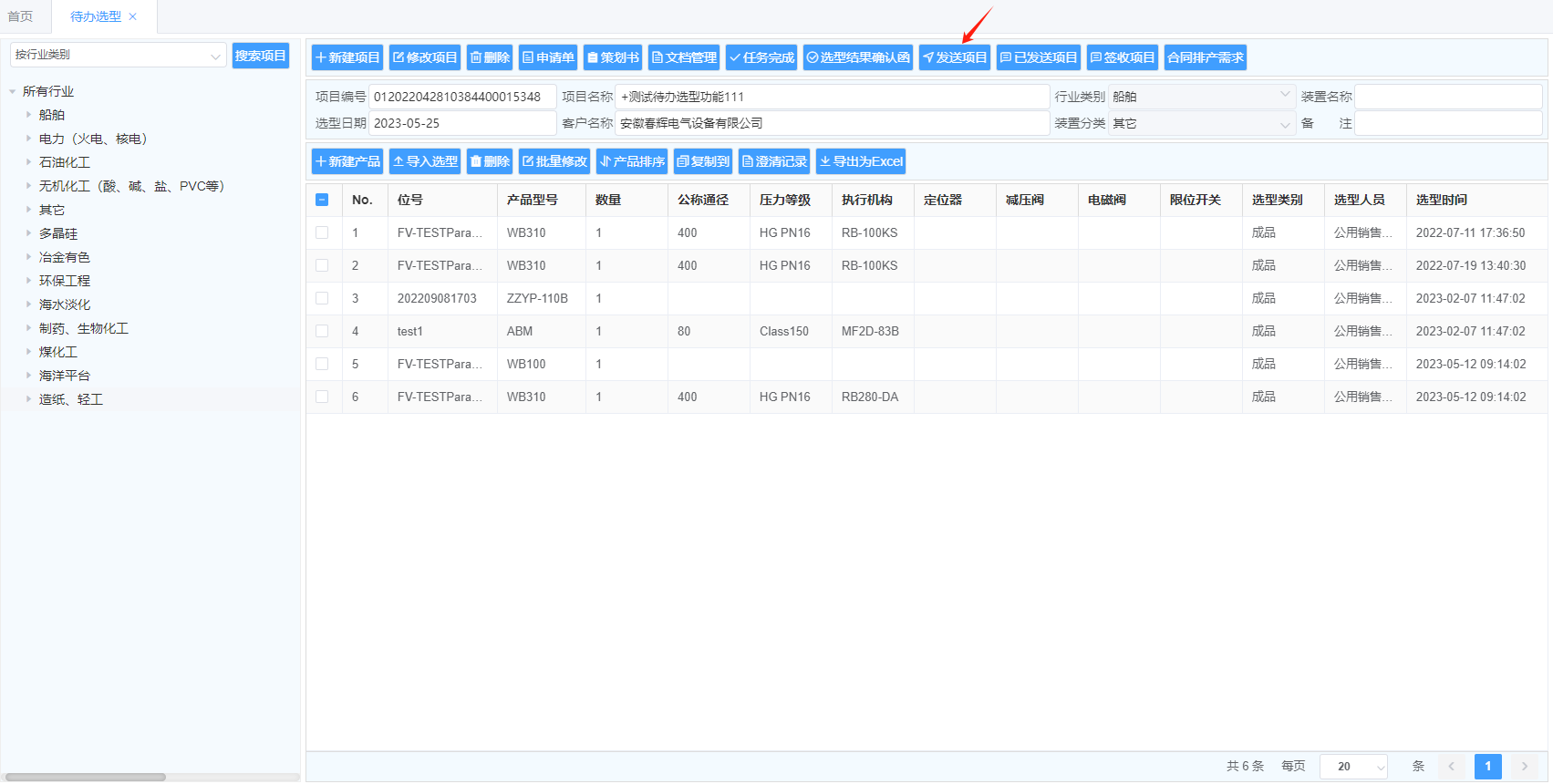Close the 待办选型 tab
Image resolution: width=1553 pixels, height=784 pixels.
coord(133,16)
